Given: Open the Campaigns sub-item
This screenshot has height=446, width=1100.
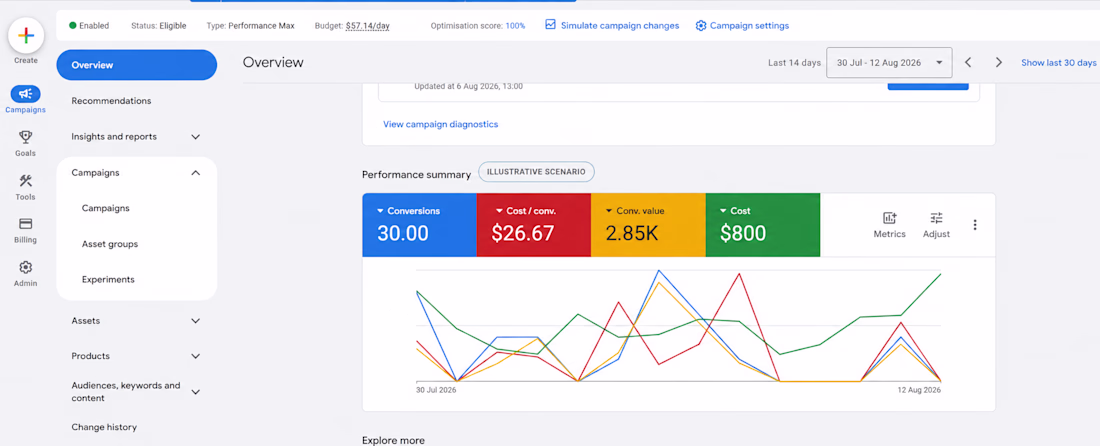Looking at the screenshot, I should click(x=105, y=208).
